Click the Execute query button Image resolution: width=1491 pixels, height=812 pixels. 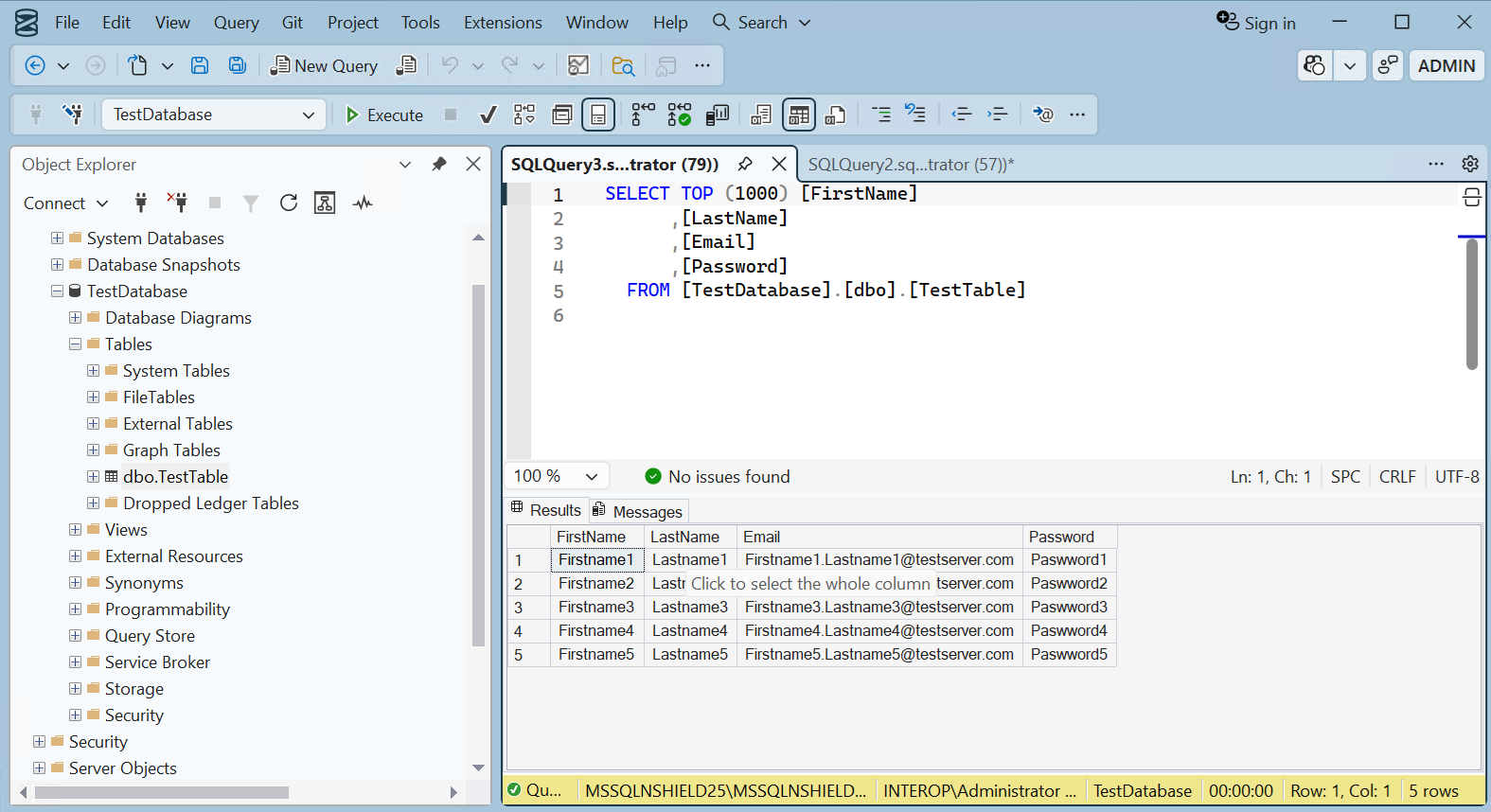384,115
